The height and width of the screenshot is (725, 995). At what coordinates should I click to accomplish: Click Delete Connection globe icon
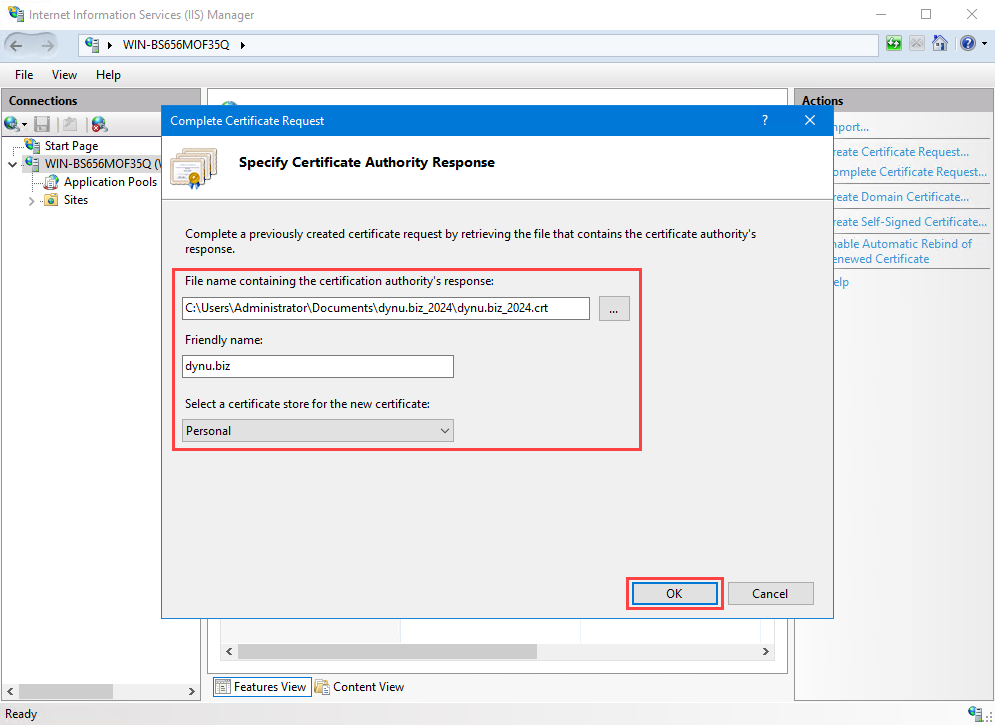pyautogui.click(x=99, y=123)
